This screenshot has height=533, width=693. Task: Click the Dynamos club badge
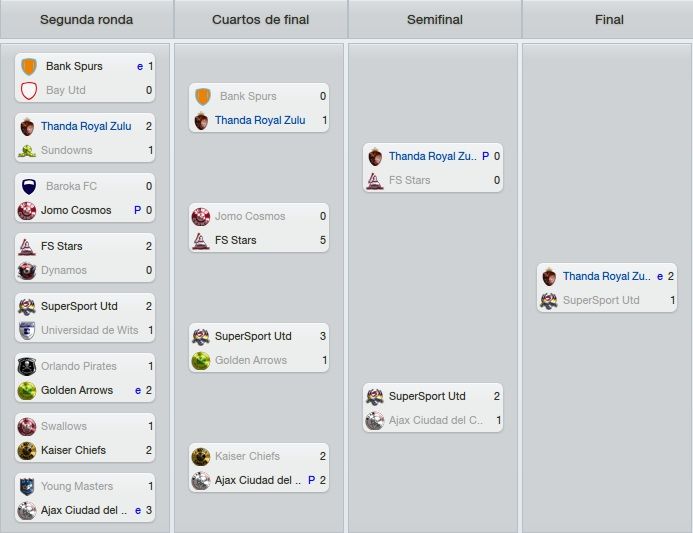coord(27,270)
